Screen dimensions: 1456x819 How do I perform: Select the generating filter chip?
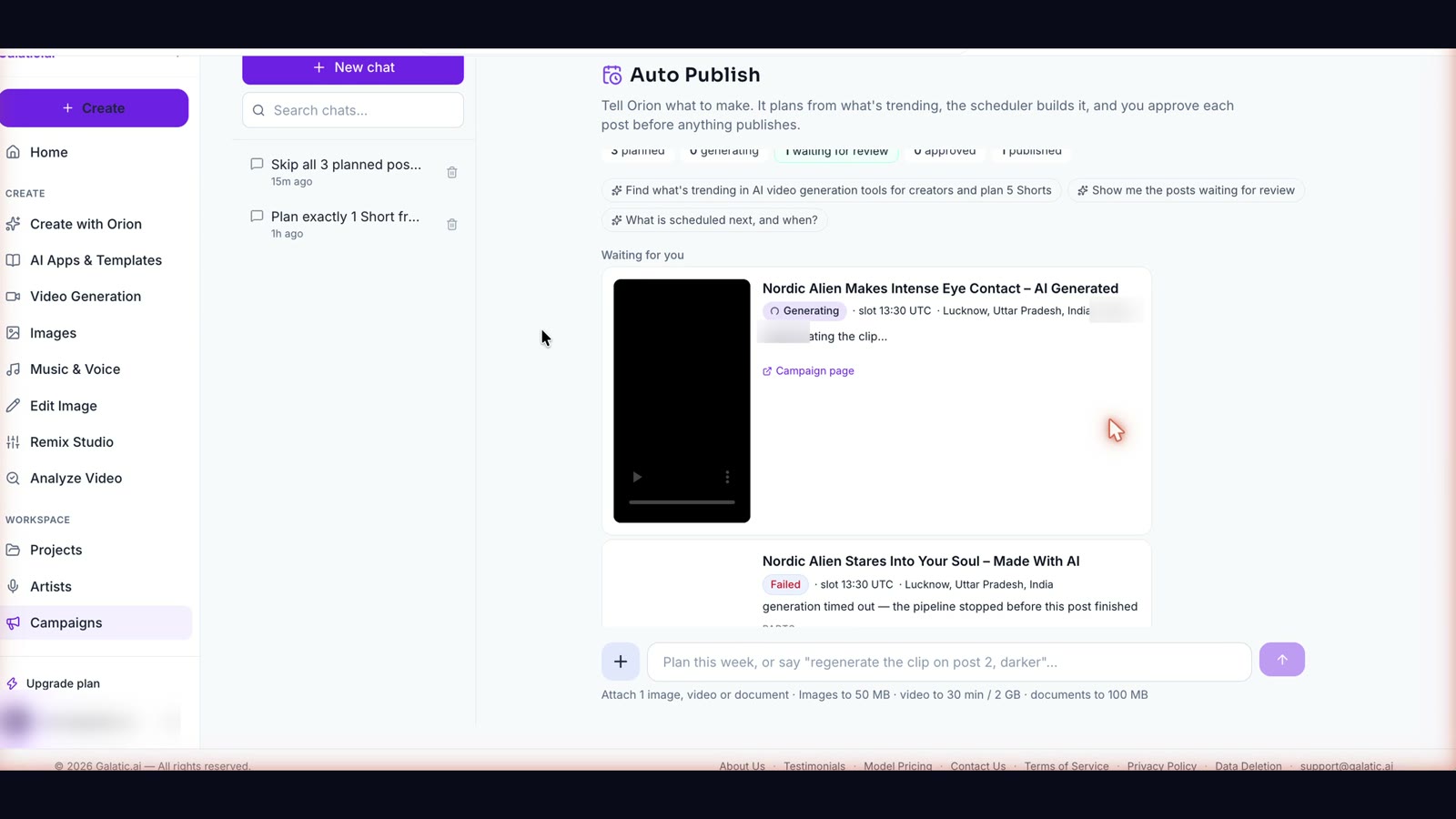pyautogui.click(x=724, y=152)
